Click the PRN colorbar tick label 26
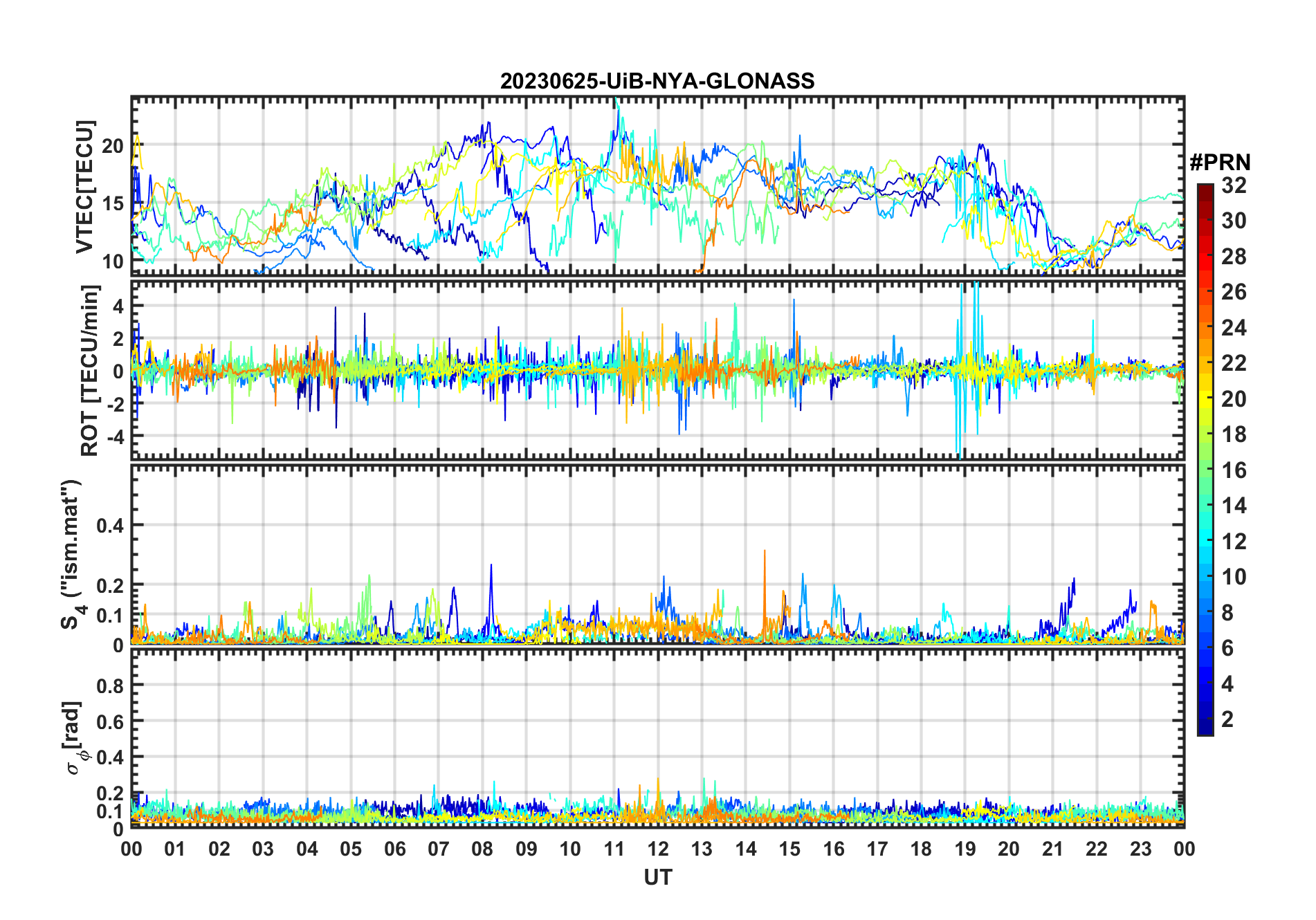1316x920 pixels. [1234, 292]
